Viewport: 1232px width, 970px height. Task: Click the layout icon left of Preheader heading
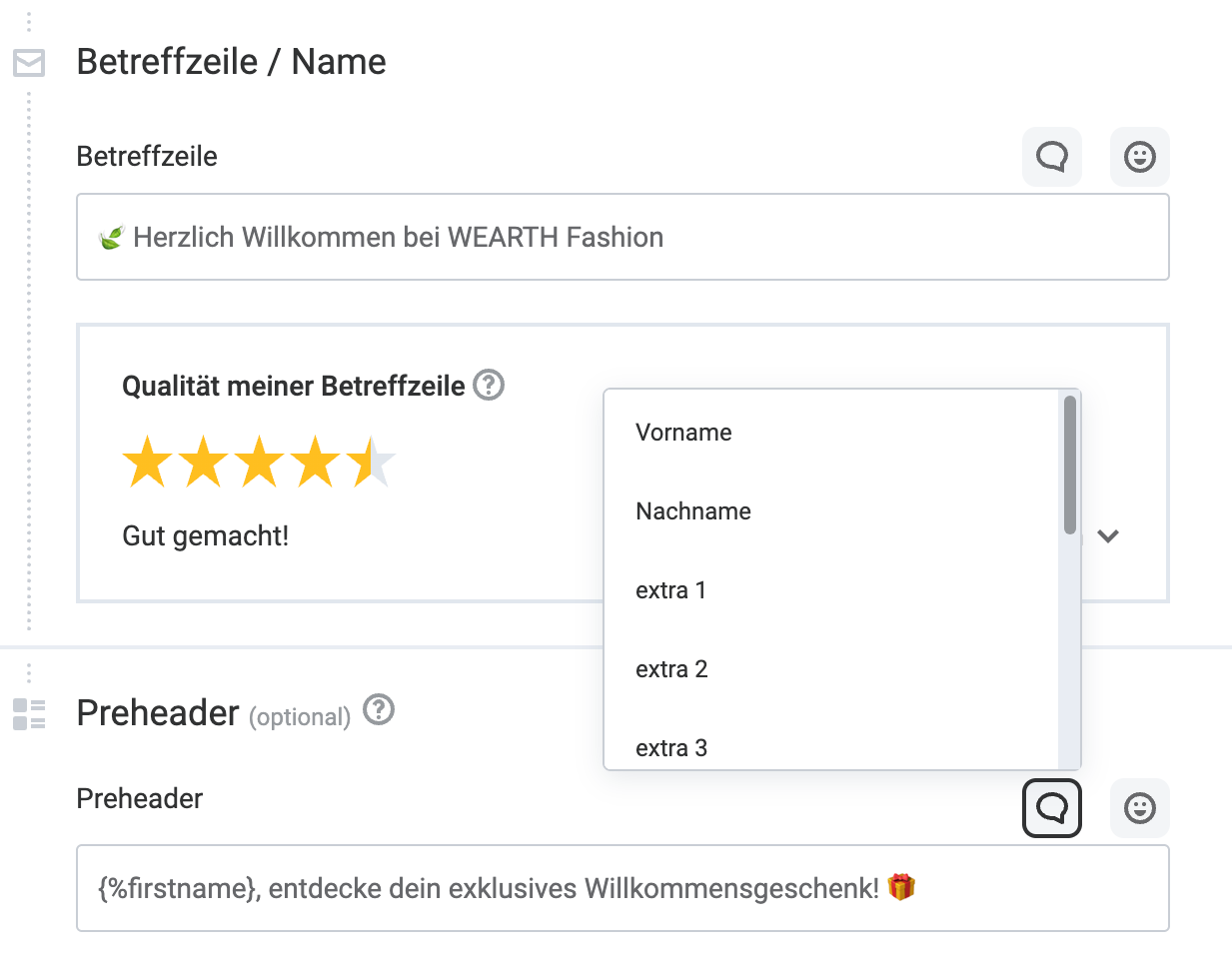(x=29, y=714)
